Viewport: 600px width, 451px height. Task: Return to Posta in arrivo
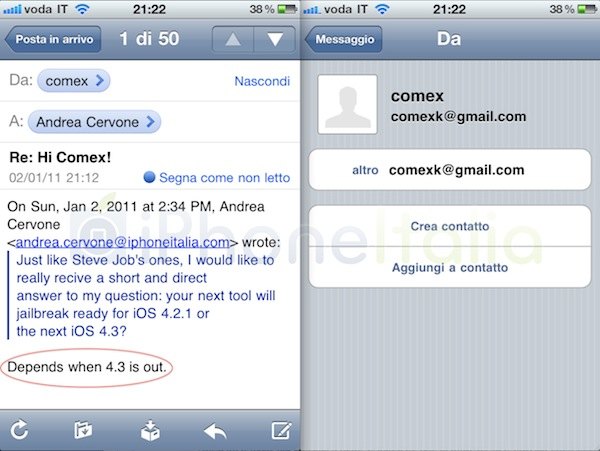(53, 39)
